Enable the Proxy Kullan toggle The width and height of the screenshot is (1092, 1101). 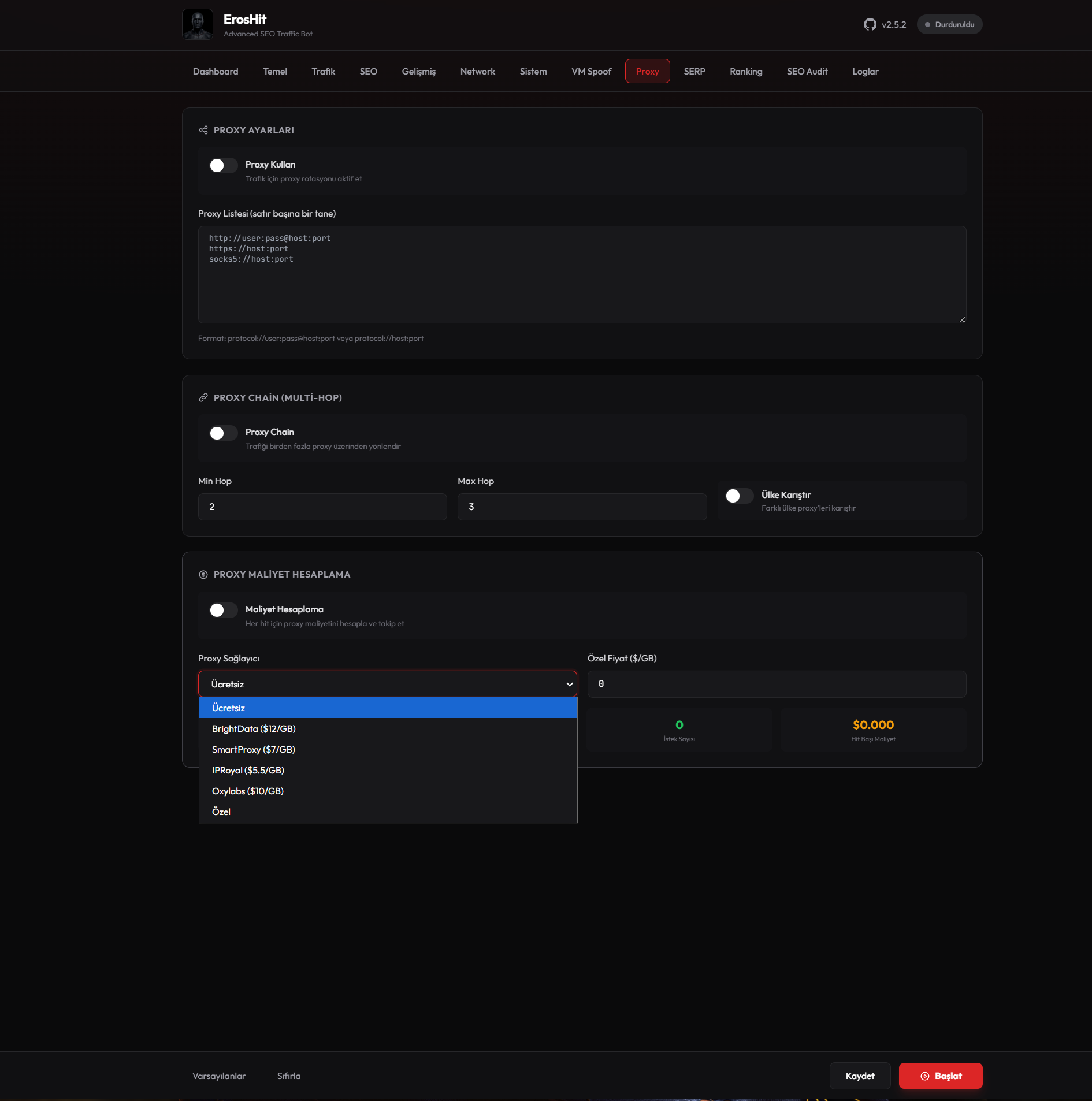pyautogui.click(x=223, y=166)
